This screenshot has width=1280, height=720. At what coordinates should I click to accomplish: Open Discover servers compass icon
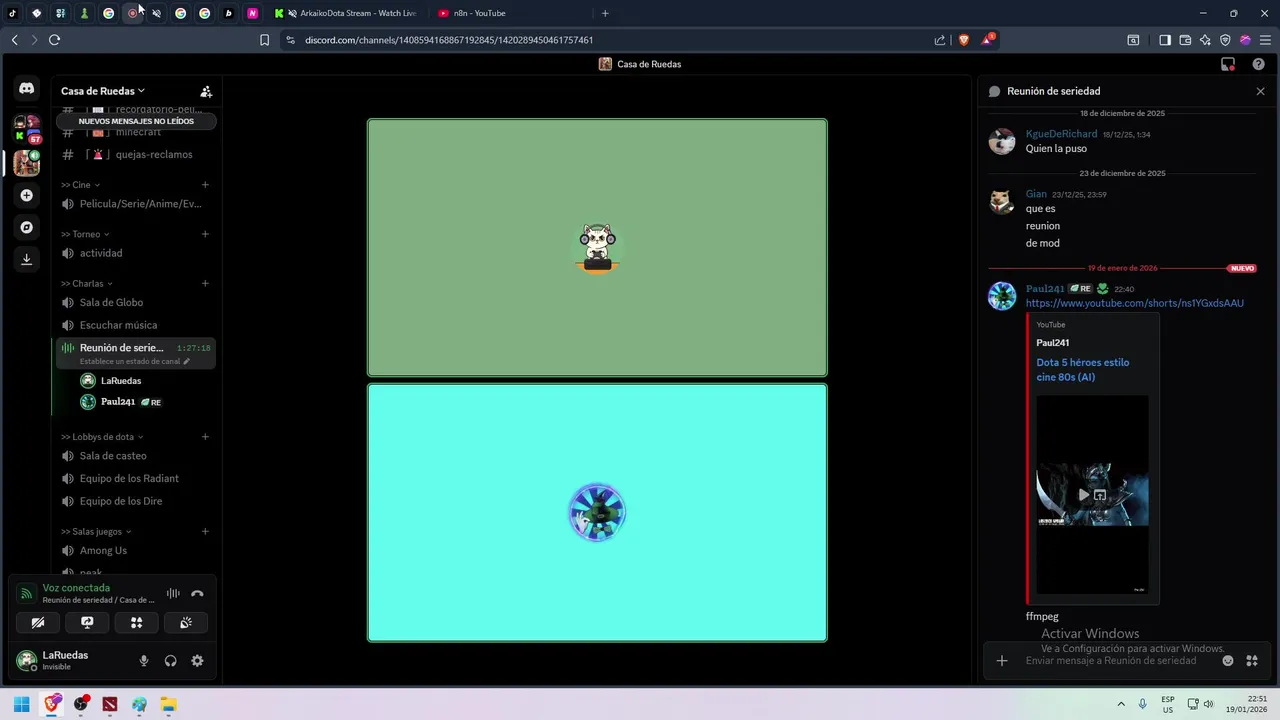(26, 227)
